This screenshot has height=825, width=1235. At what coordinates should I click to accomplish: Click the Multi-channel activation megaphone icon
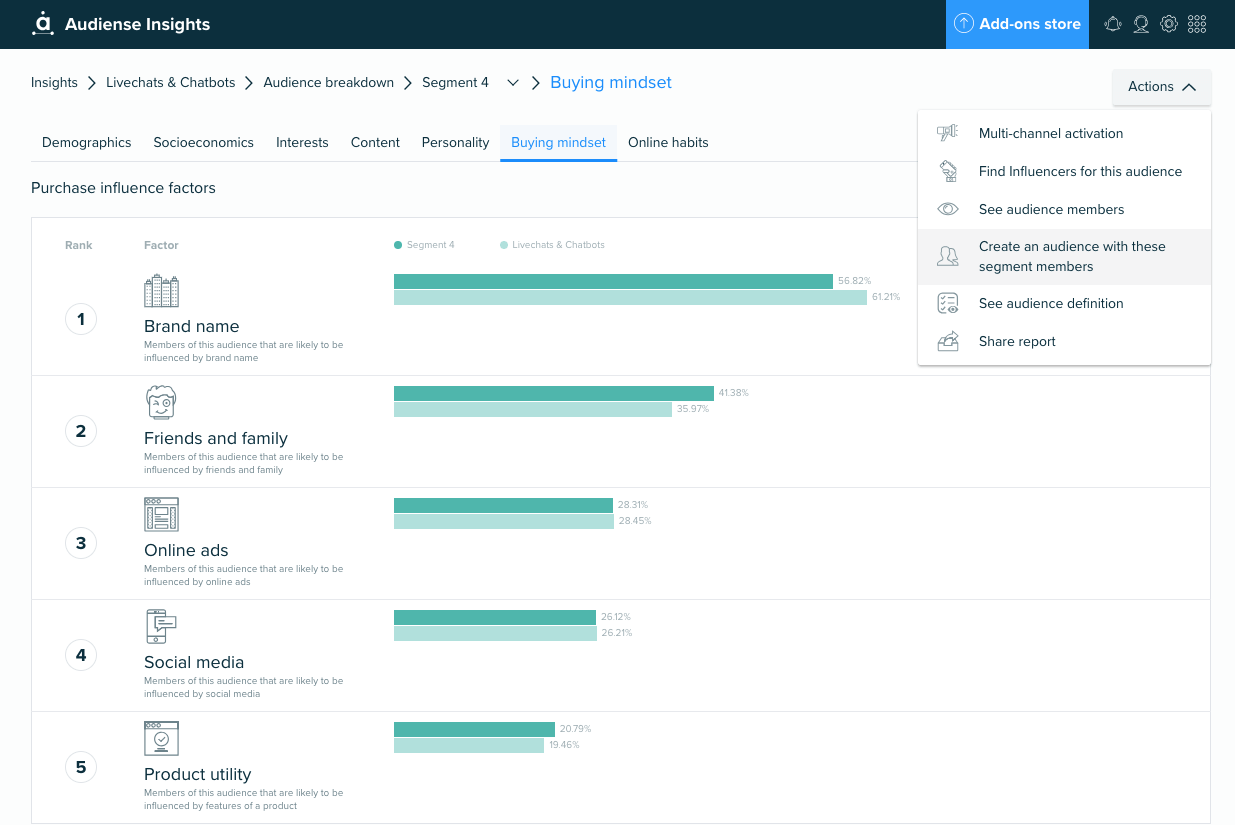947,133
